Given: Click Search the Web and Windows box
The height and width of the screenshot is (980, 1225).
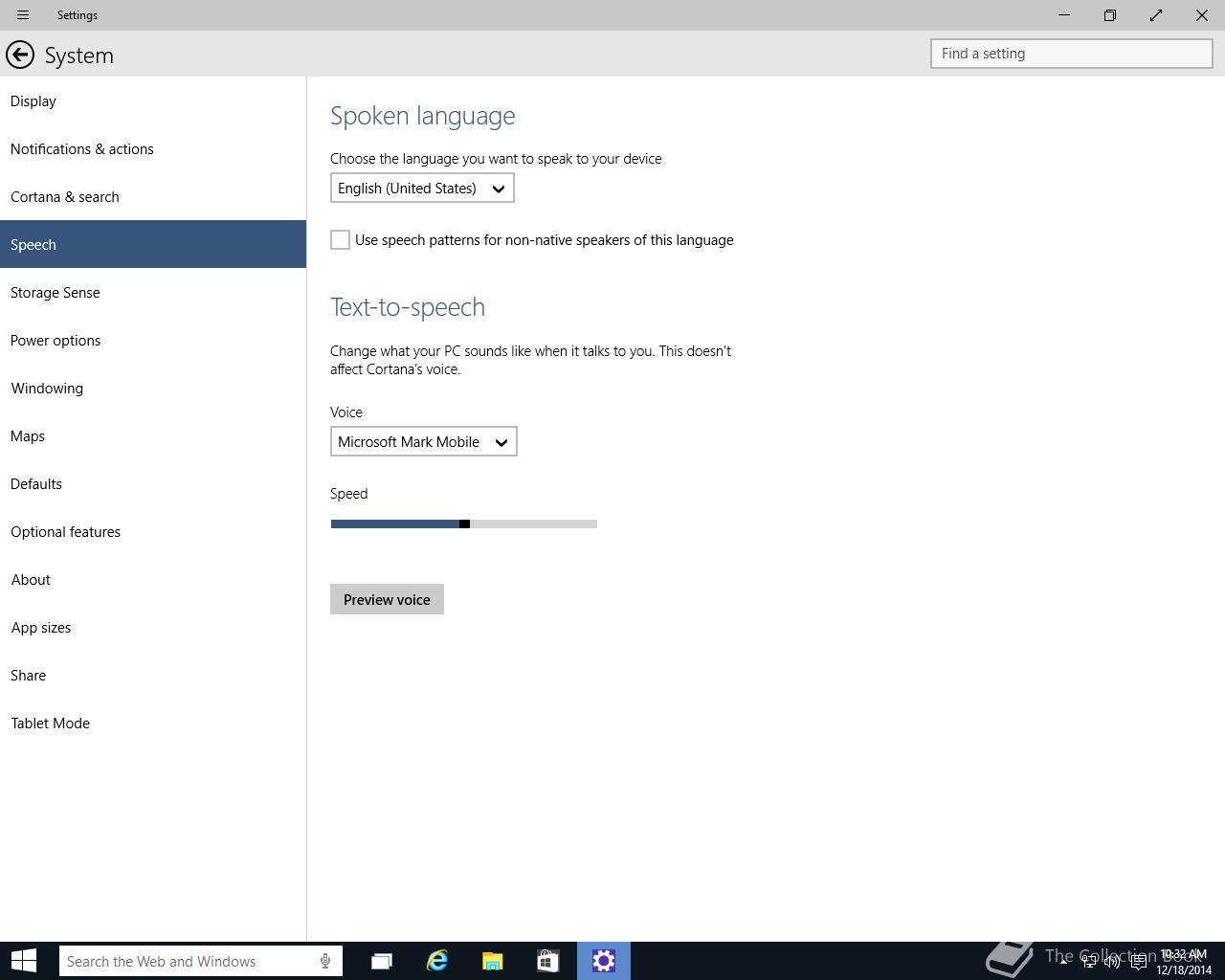Looking at the screenshot, I should click(201, 961).
